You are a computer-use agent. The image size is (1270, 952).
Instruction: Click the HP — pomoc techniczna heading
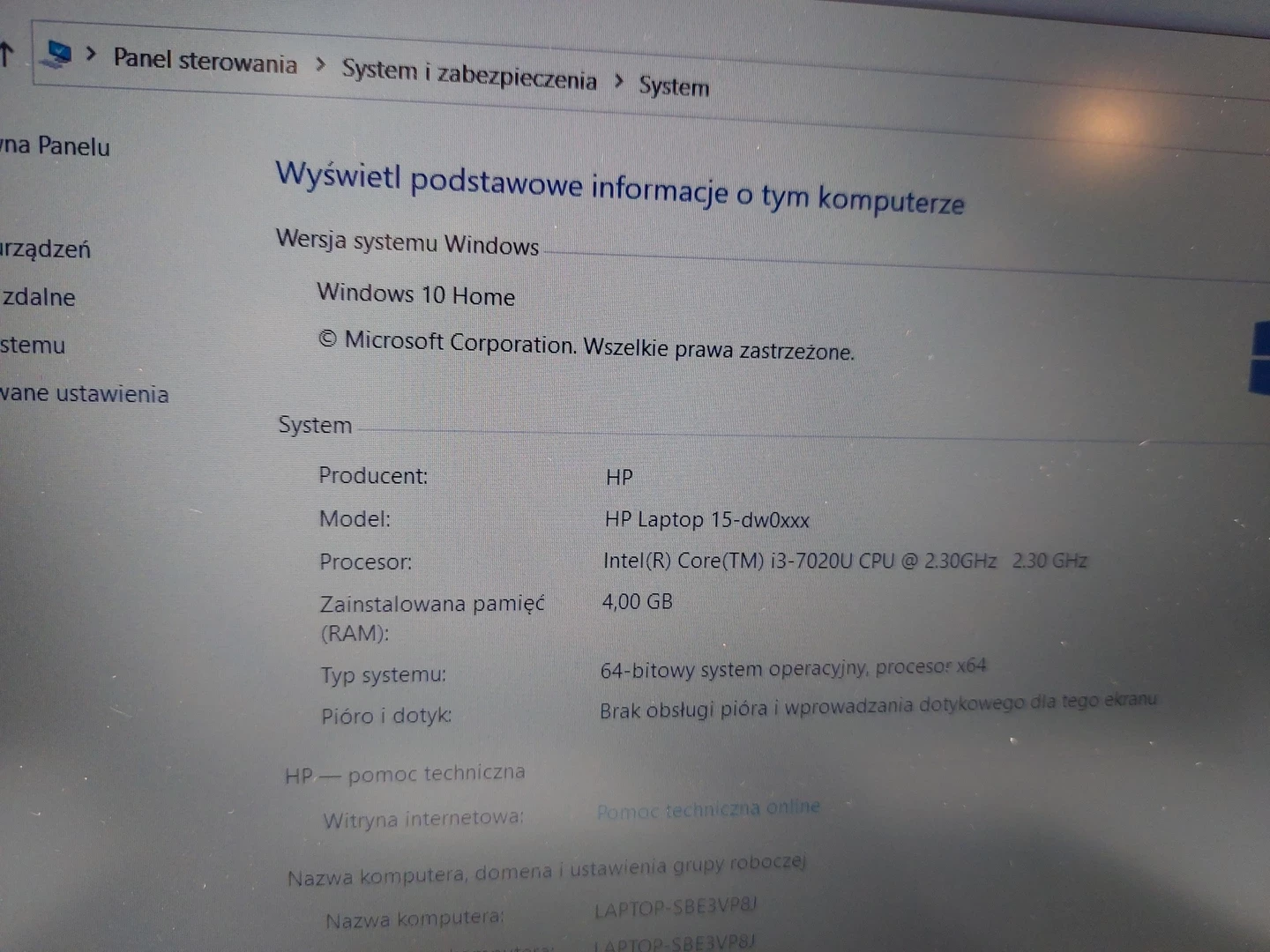405,774
